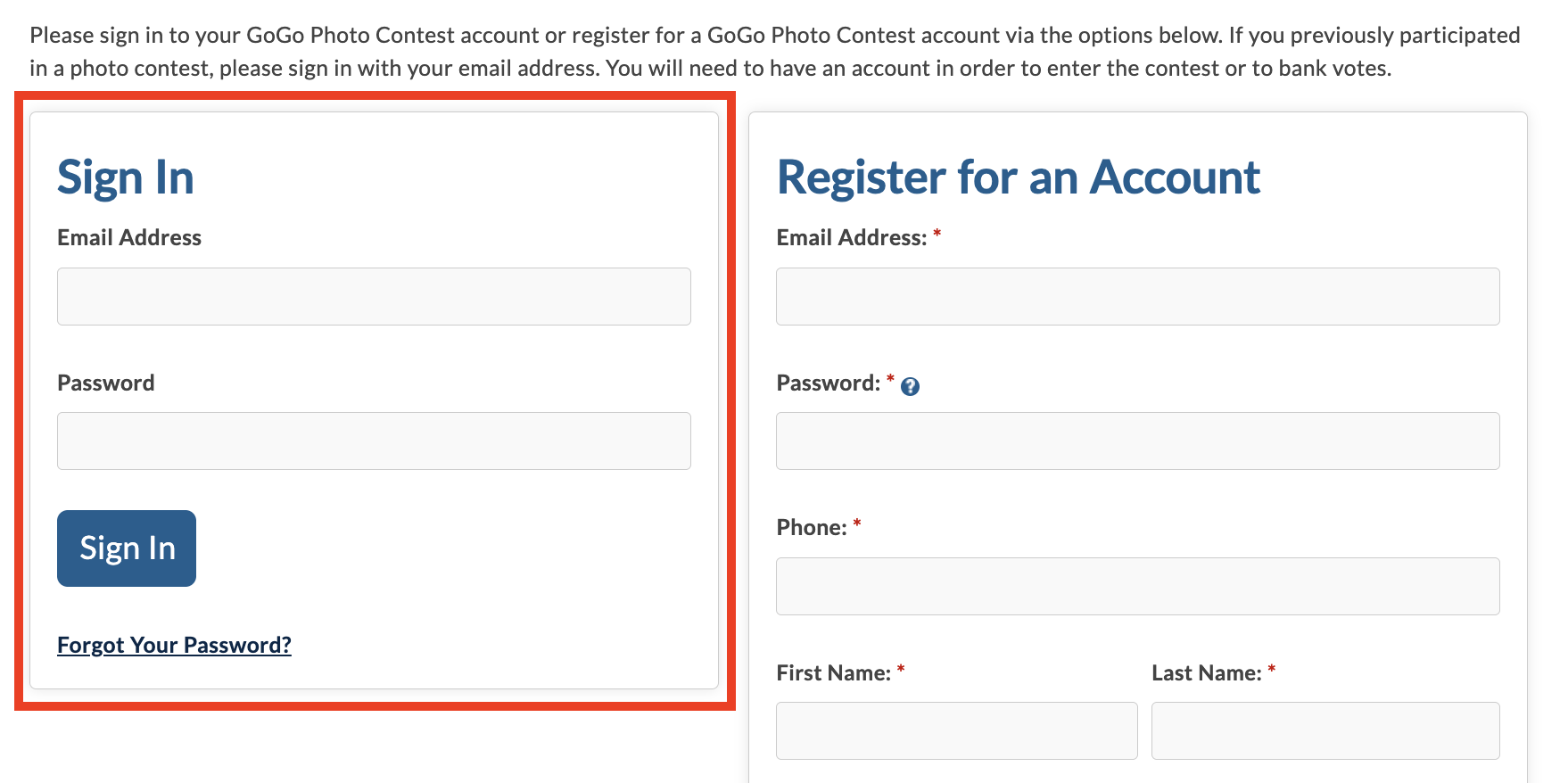Click the required Password label in Register
Viewport: 1568px width, 783px height.
(x=829, y=383)
